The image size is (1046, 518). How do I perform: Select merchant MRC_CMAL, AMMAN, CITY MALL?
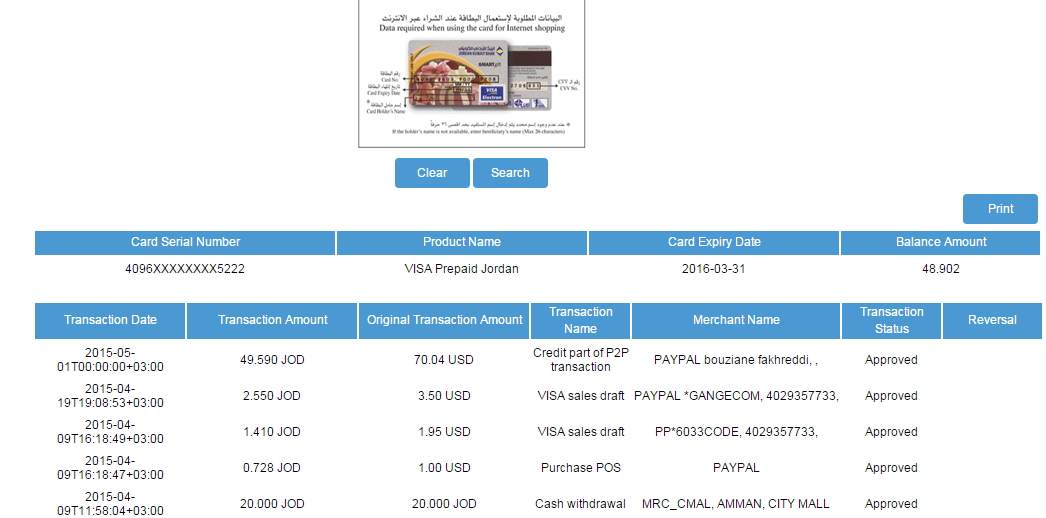(736, 504)
